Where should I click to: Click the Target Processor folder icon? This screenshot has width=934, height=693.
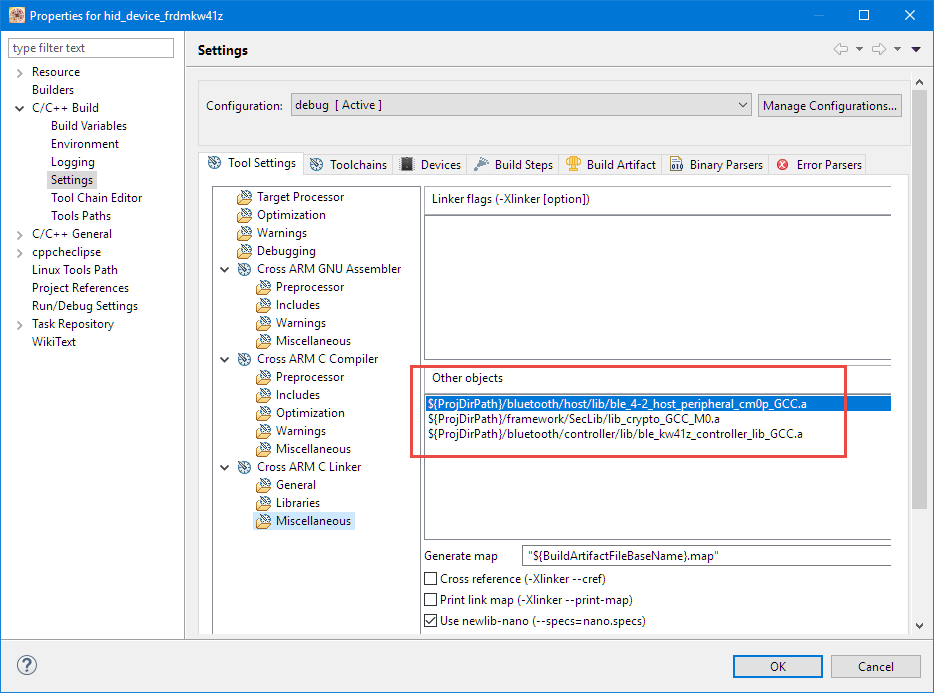click(244, 197)
